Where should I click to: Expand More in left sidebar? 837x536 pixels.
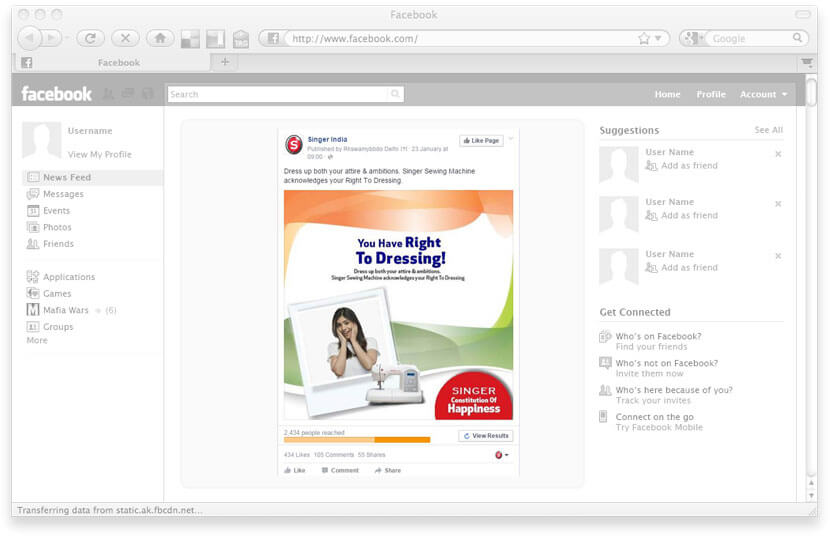[x=37, y=340]
